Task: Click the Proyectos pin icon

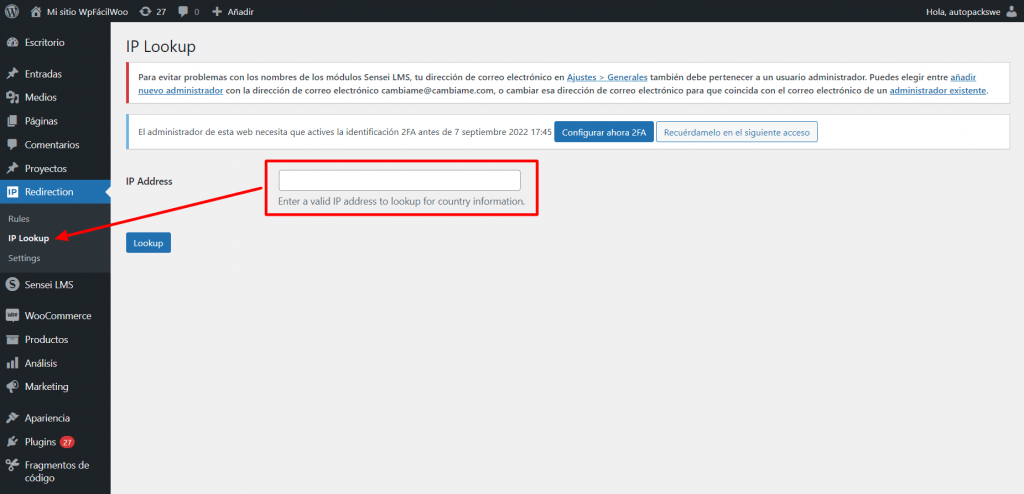Action: click(12, 168)
